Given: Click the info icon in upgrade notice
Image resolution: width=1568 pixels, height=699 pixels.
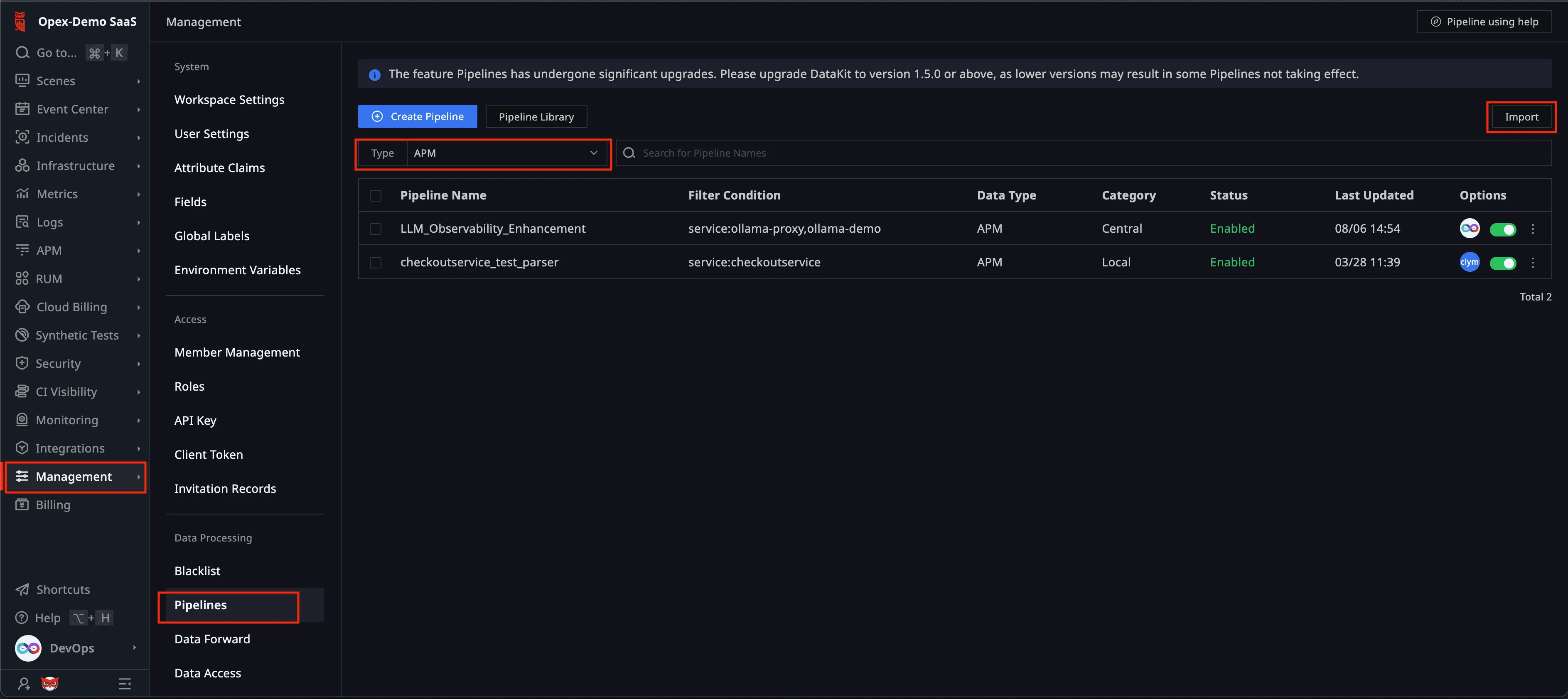Looking at the screenshot, I should coord(374,75).
